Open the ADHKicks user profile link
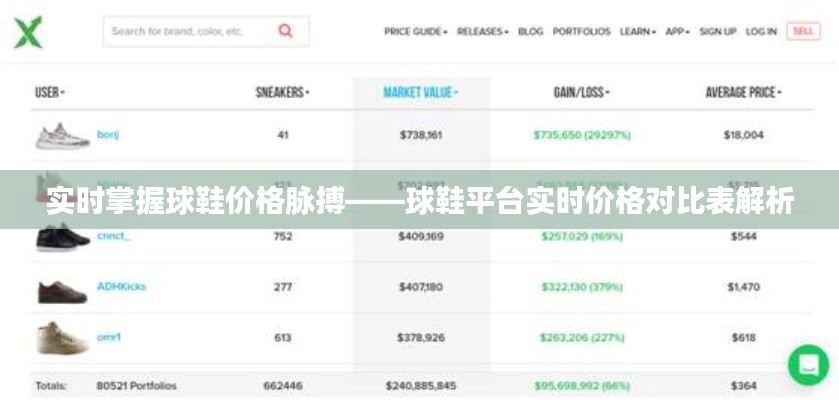Screen dimensions: 839x400 pyautogui.click(x=121, y=287)
